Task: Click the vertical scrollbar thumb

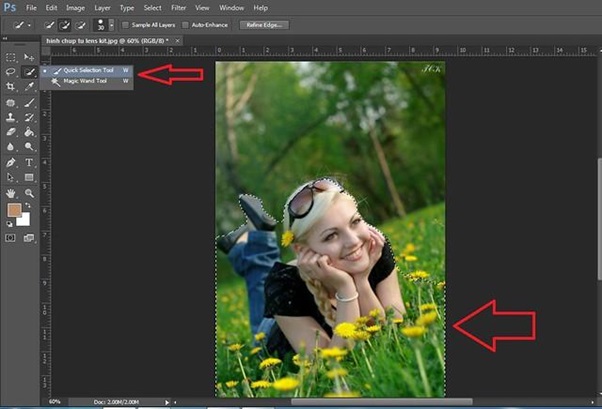Action: click(x=599, y=219)
